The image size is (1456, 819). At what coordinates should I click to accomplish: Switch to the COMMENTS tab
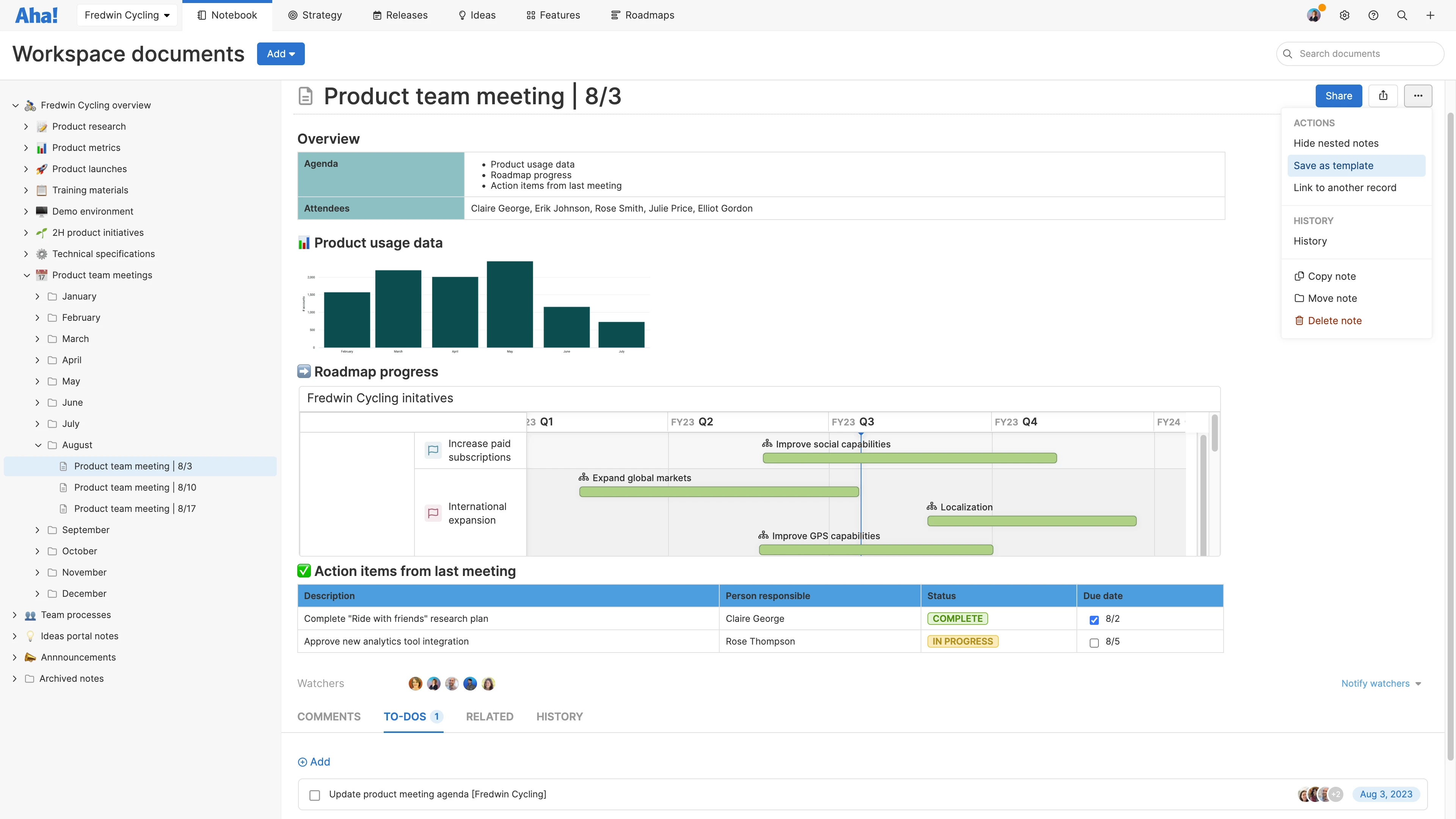(x=328, y=716)
